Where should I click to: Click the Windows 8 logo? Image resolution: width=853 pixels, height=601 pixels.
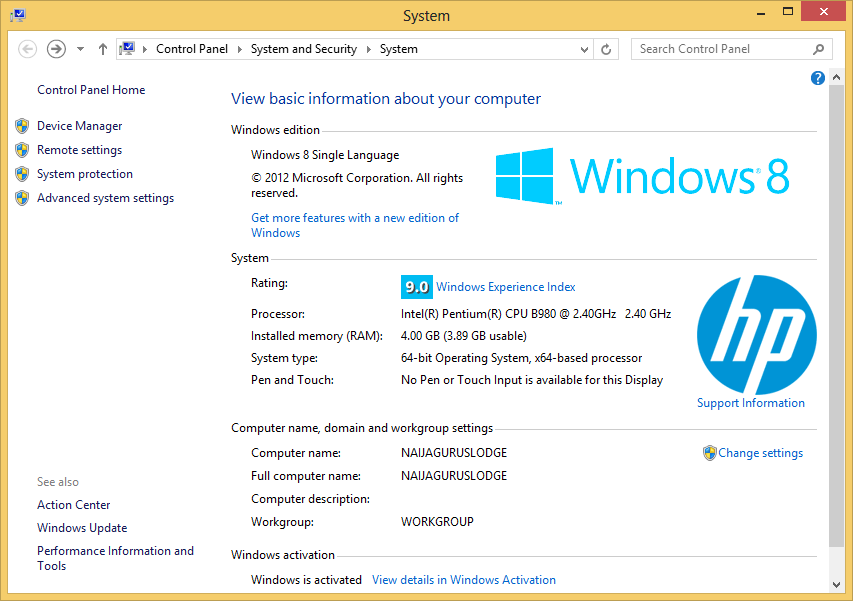[642, 176]
